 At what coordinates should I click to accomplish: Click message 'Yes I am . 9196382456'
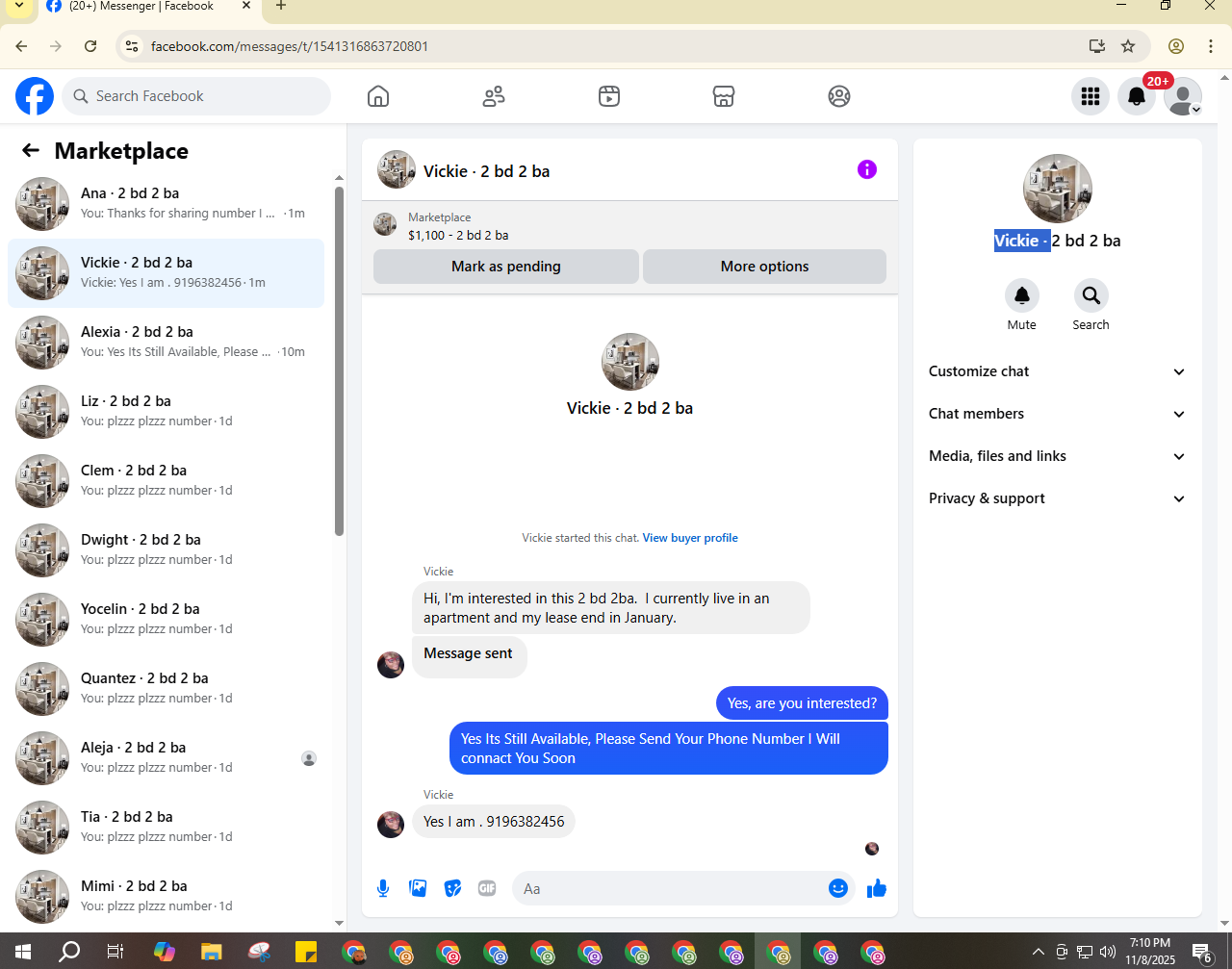tap(494, 822)
